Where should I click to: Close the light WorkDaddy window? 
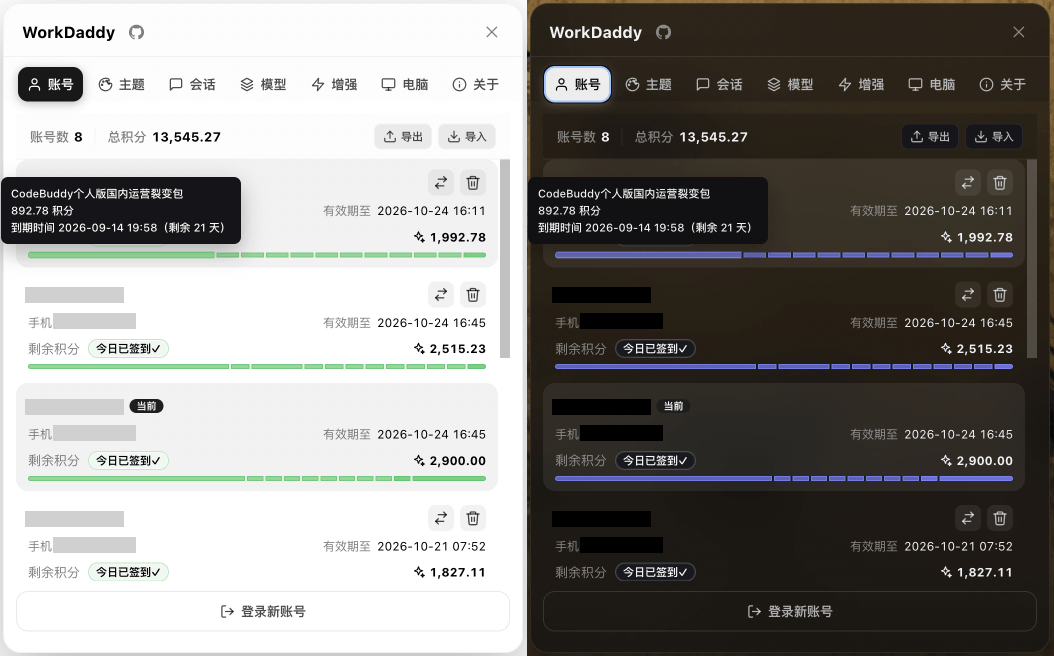tap(492, 32)
